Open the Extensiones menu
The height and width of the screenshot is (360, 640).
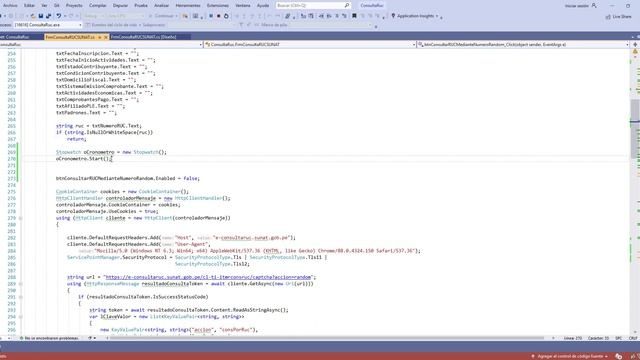pyautogui.click(x=218, y=6)
